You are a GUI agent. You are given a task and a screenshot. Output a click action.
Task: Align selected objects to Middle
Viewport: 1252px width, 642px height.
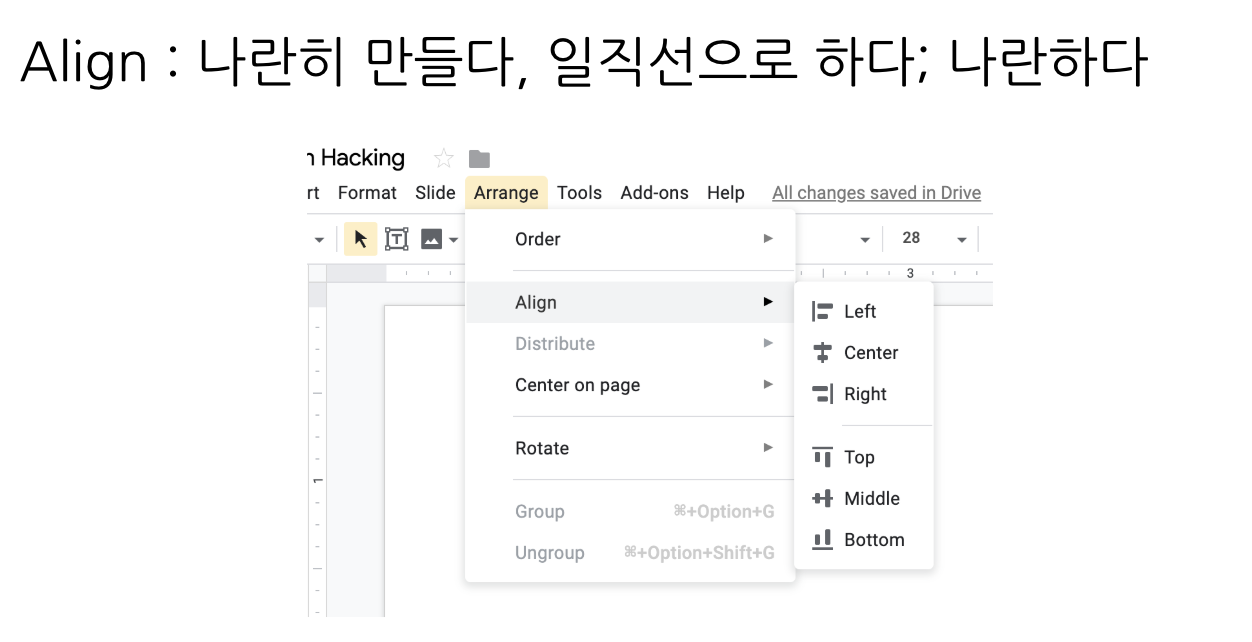point(870,498)
